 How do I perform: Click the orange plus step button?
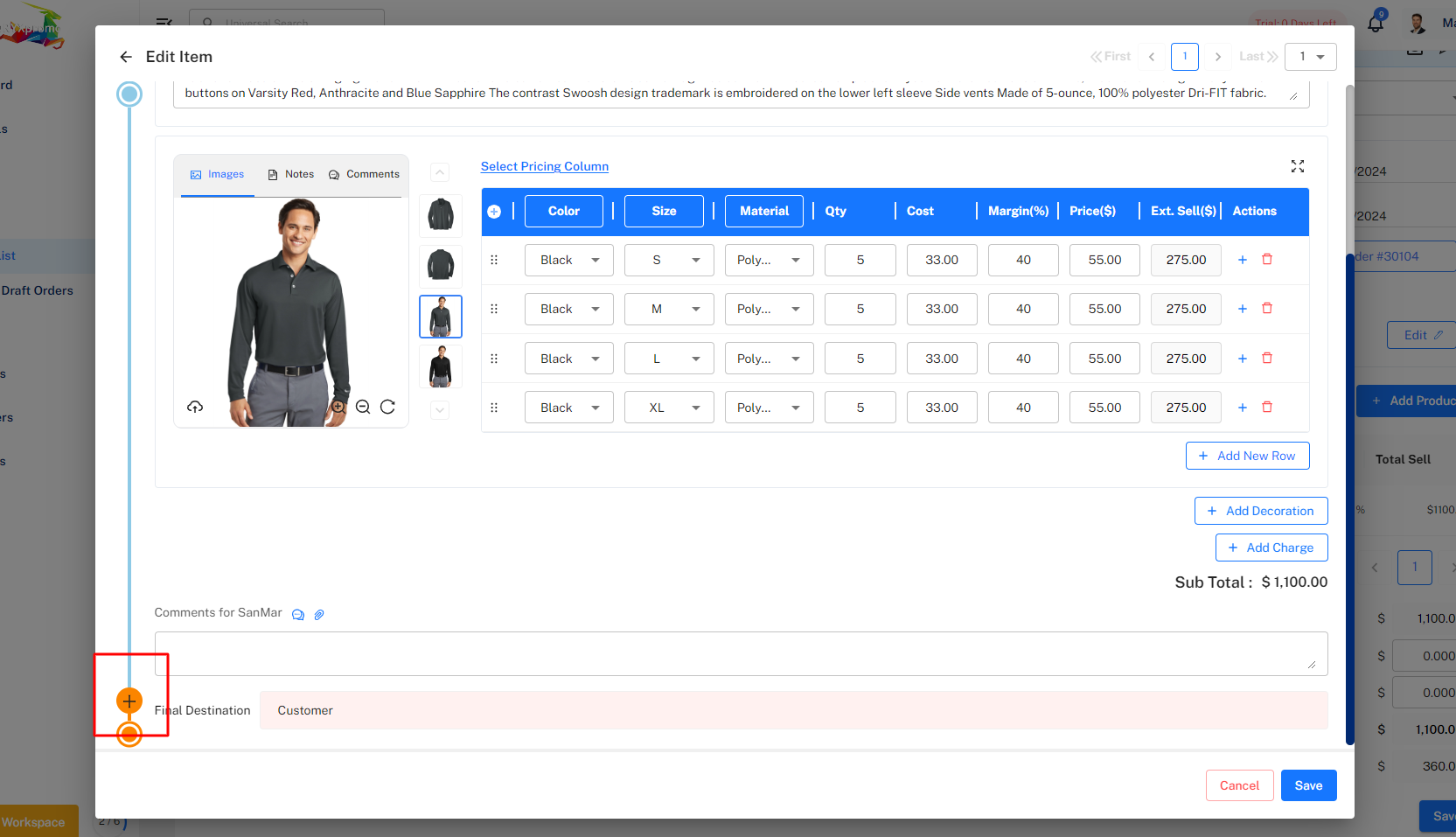pyautogui.click(x=129, y=701)
